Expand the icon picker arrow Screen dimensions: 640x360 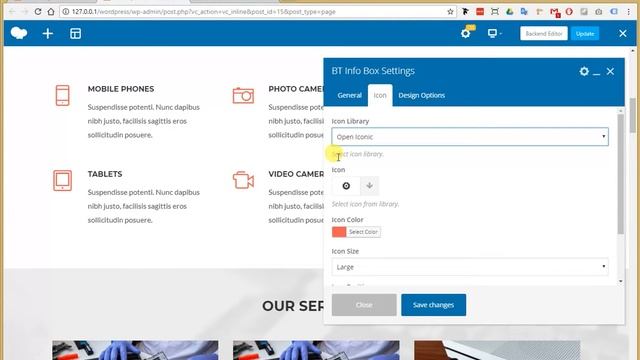click(x=369, y=186)
